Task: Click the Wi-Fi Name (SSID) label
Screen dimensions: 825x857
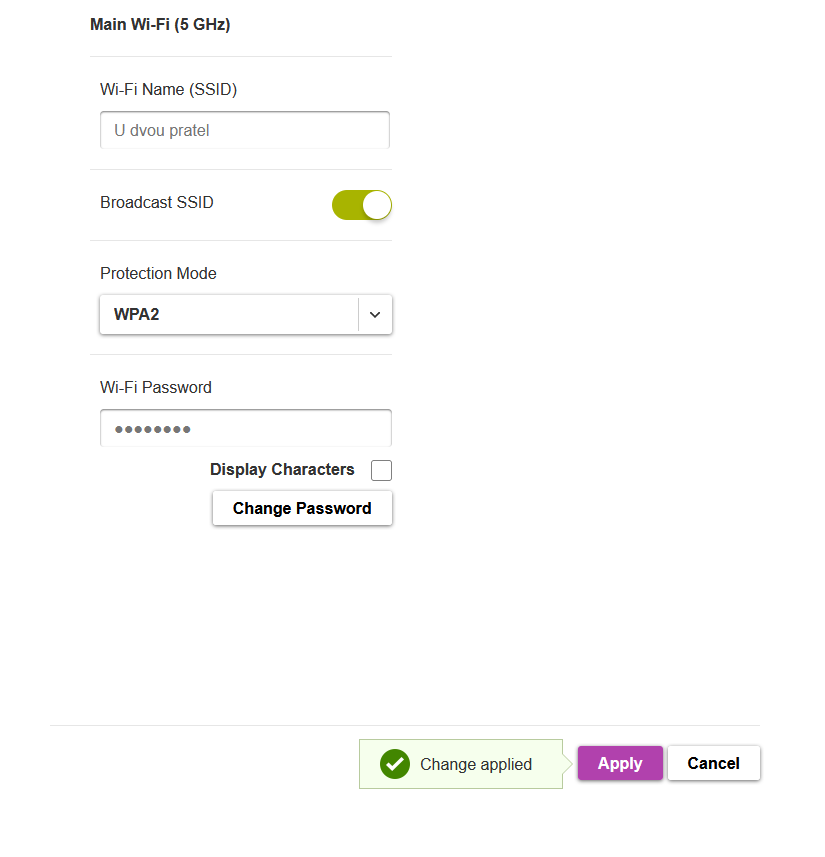Action: click(x=168, y=90)
